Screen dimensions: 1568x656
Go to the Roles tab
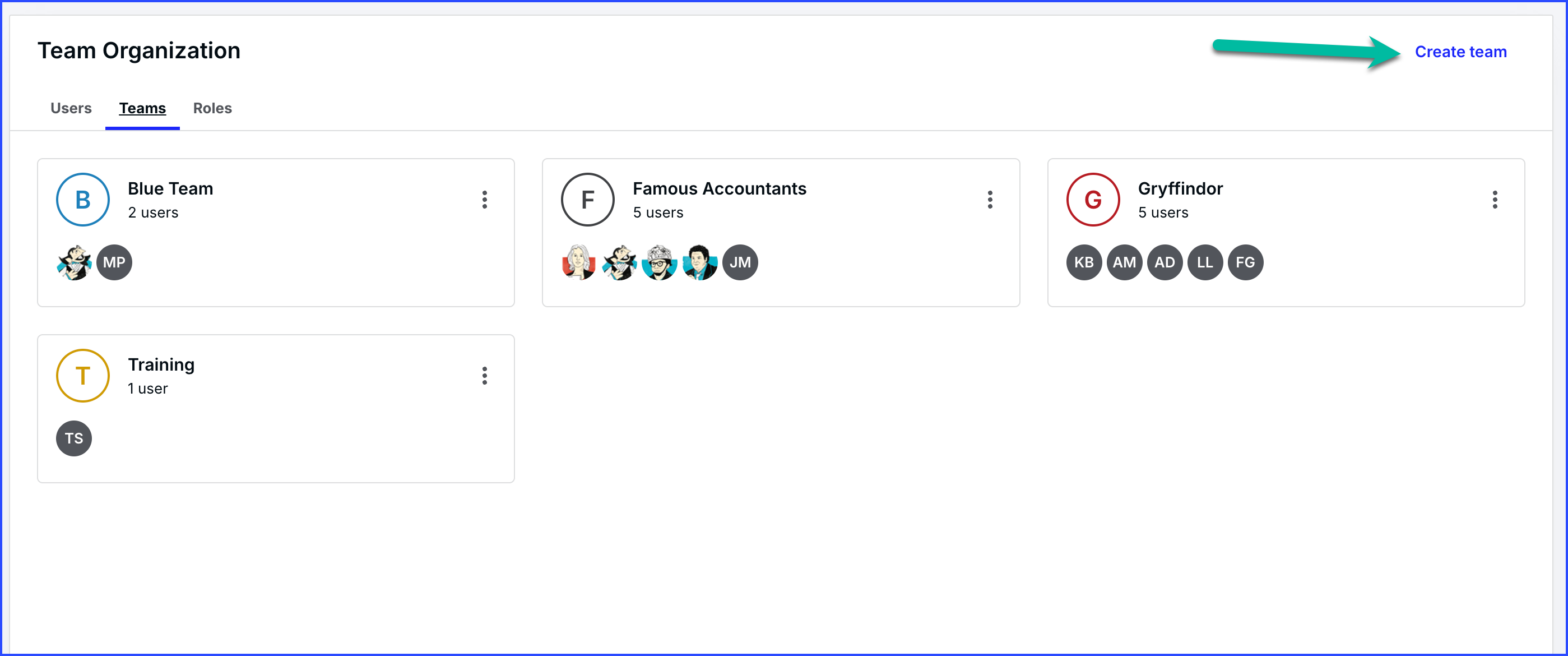click(212, 108)
